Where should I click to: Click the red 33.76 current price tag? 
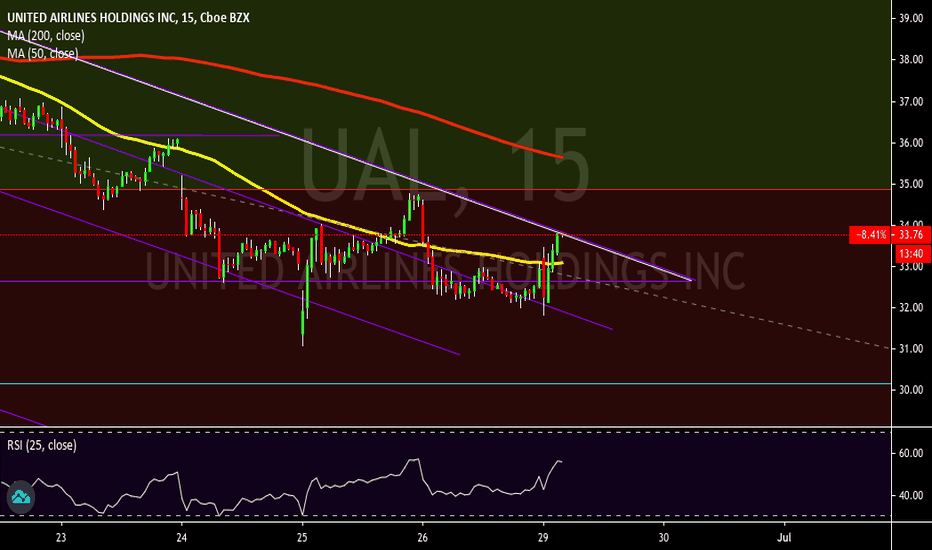(911, 235)
